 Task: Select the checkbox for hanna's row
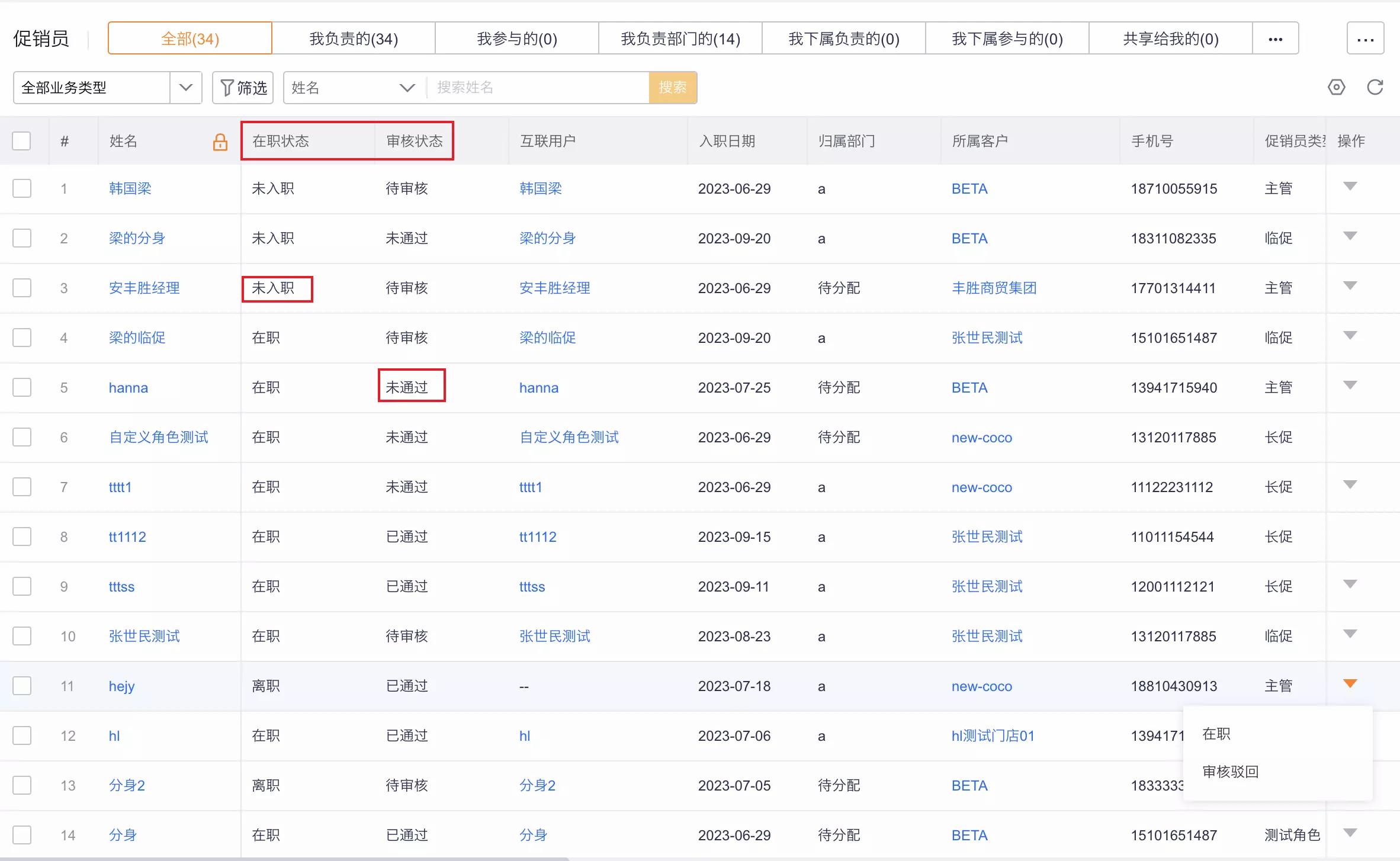(x=22, y=387)
